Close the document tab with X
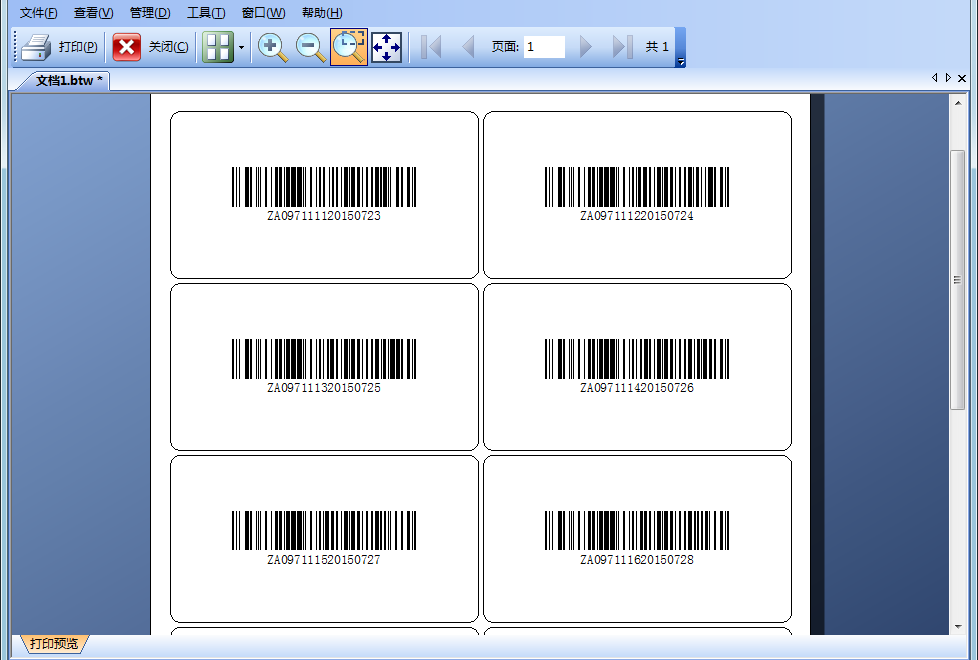The width and height of the screenshot is (978, 660). click(962, 78)
